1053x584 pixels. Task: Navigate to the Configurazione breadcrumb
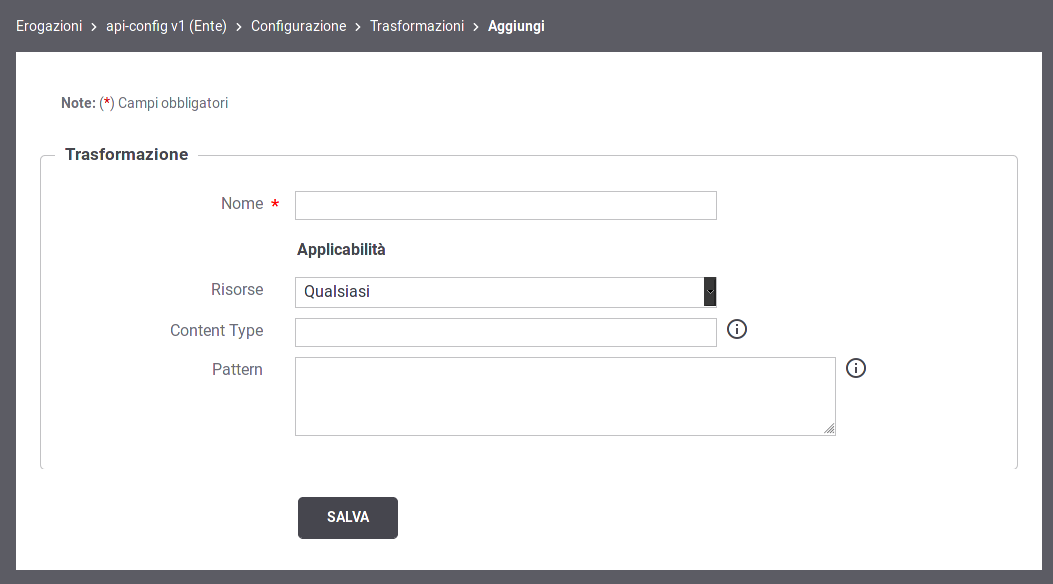click(x=299, y=26)
